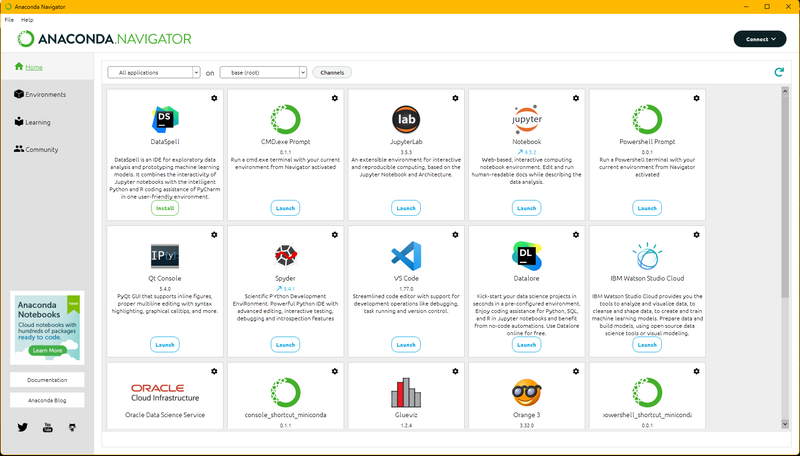This screenshot has height=456, width=800.
Task: Click the CMD.exe Prompt icon
Action: 285,119
